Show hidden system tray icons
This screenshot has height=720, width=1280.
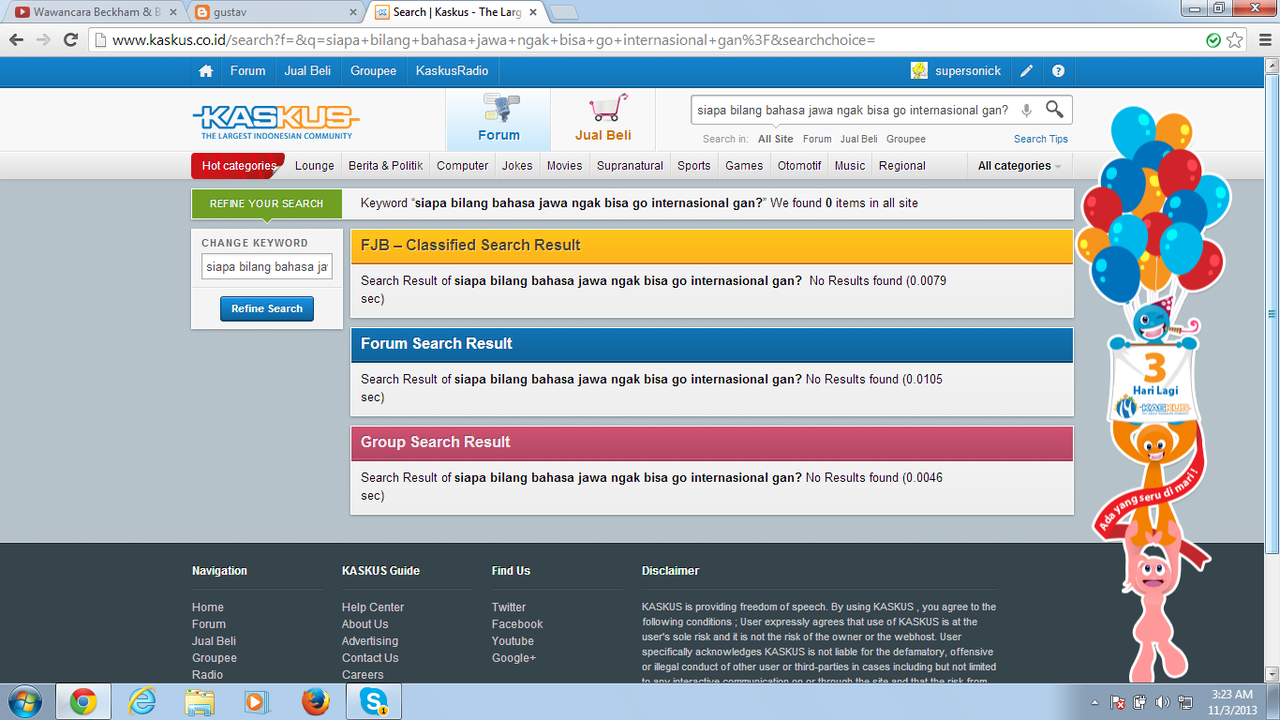(1094, 702)
